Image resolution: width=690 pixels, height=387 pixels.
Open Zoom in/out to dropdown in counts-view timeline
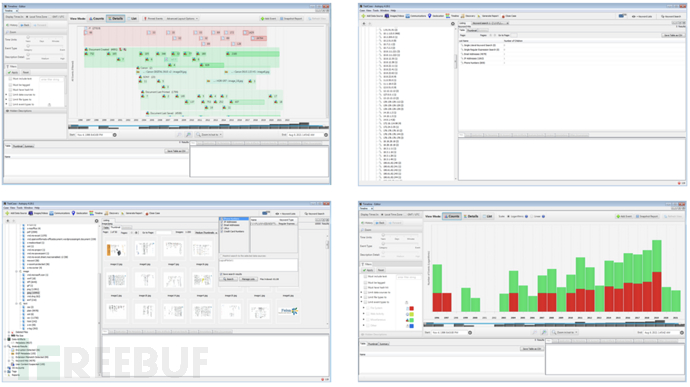tap(565, 332)
